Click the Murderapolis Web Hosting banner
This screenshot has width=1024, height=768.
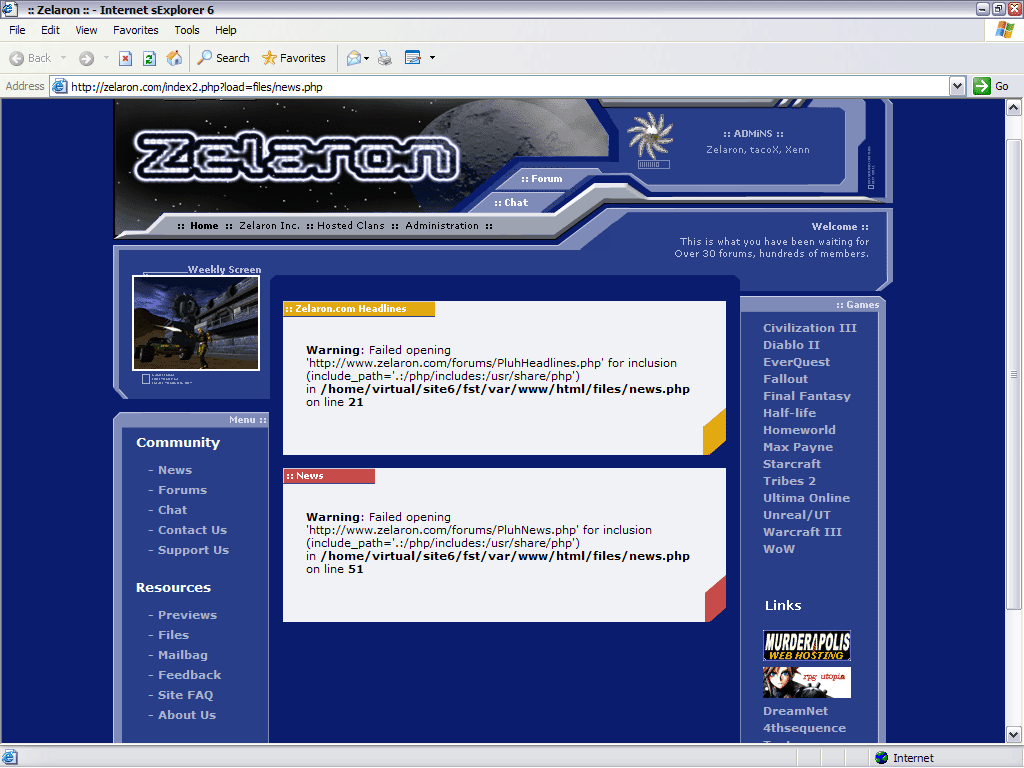click(807, 646)
